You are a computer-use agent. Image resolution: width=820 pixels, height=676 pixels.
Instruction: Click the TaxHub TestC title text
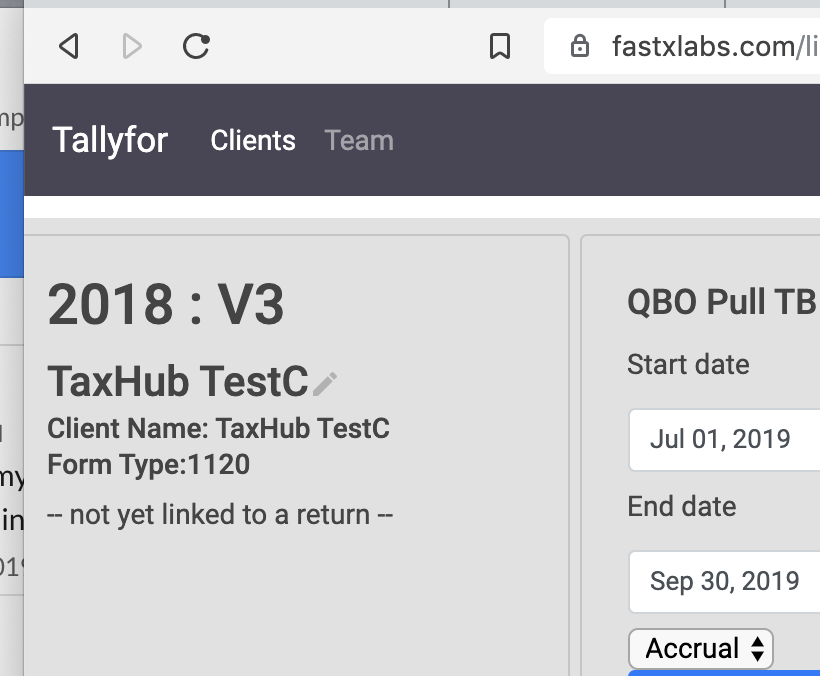click(178, 381)
